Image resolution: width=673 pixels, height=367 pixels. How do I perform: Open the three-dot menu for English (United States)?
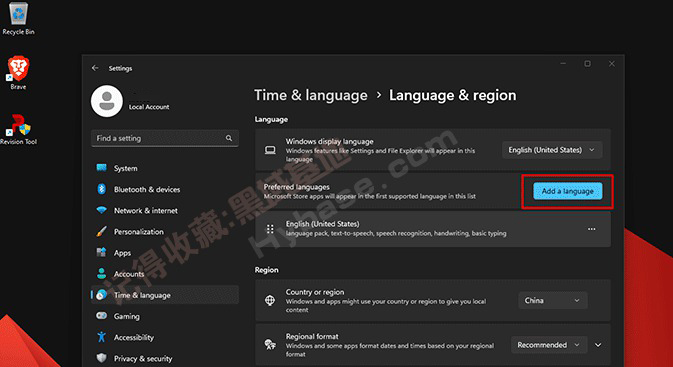(x=591, y=229)
